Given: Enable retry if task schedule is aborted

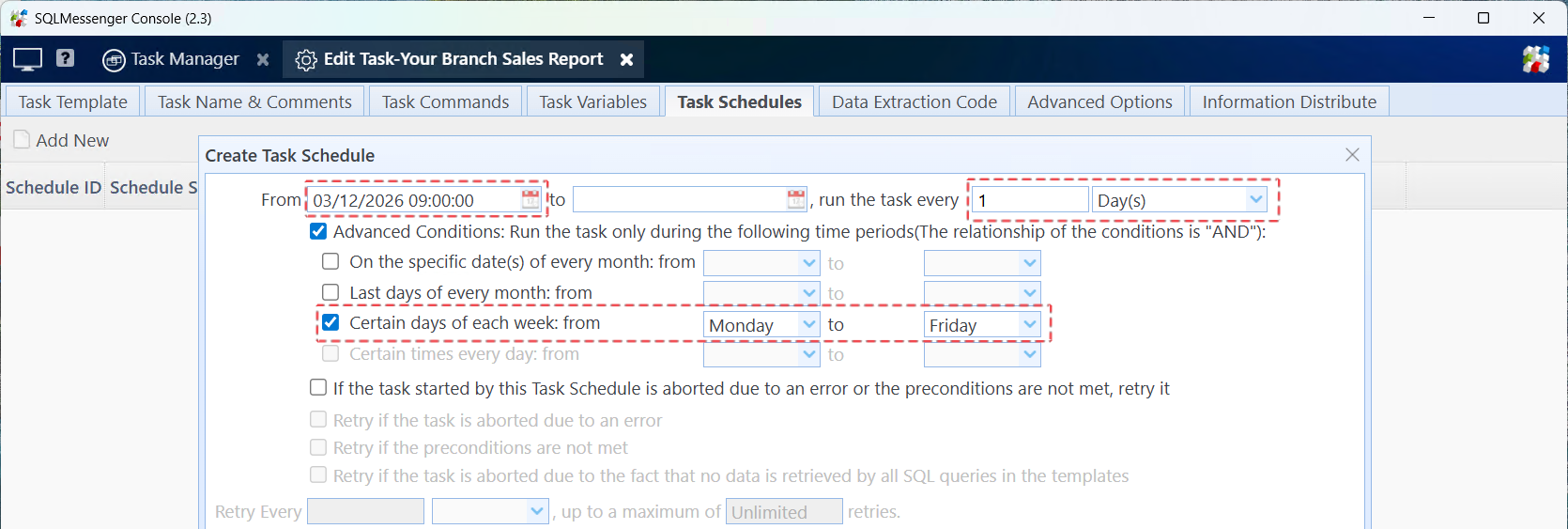Looking at the screenshot, I should [x=318, y=387].
